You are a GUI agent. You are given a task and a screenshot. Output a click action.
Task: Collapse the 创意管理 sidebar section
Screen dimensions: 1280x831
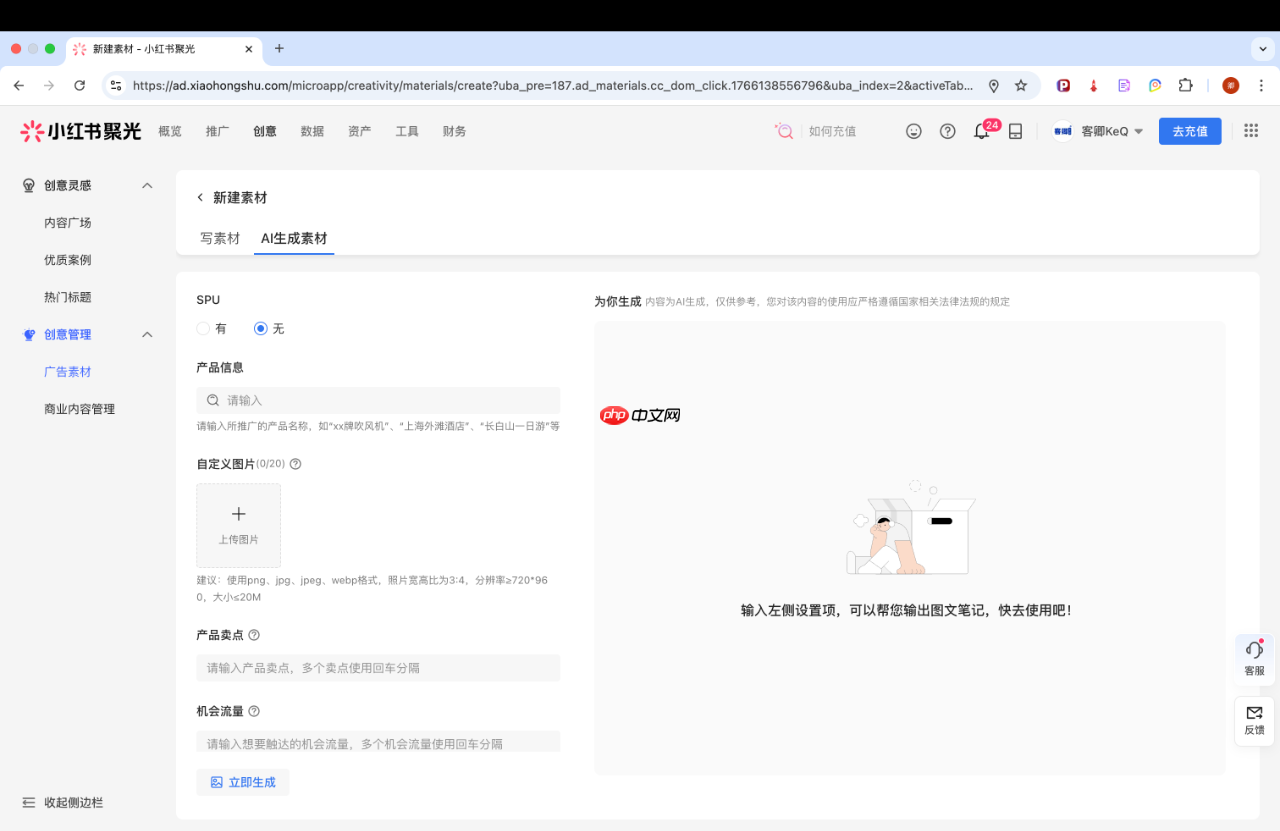147,335
